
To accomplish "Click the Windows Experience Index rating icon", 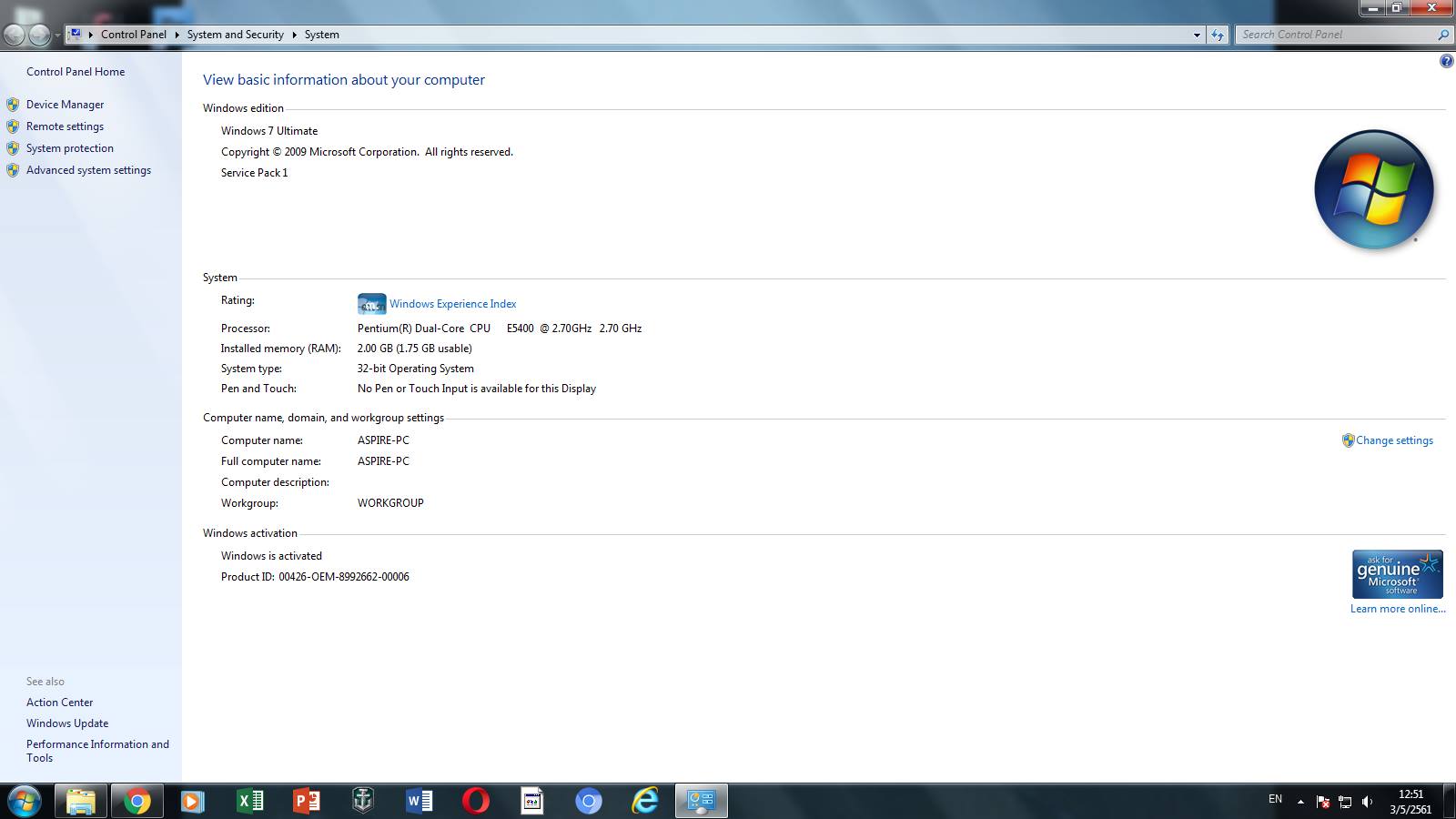I will click(x=371, y=304).
